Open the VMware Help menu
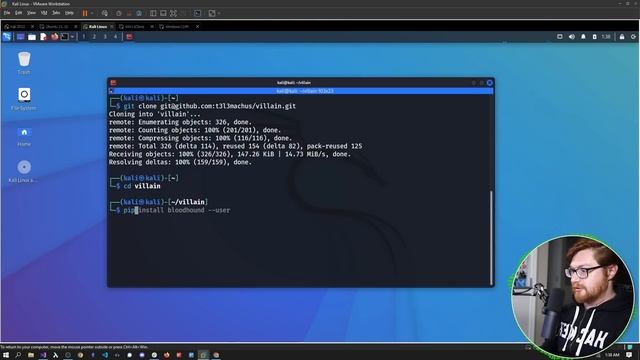The width and height of the screenshot is (640, 360). point(69,13)
